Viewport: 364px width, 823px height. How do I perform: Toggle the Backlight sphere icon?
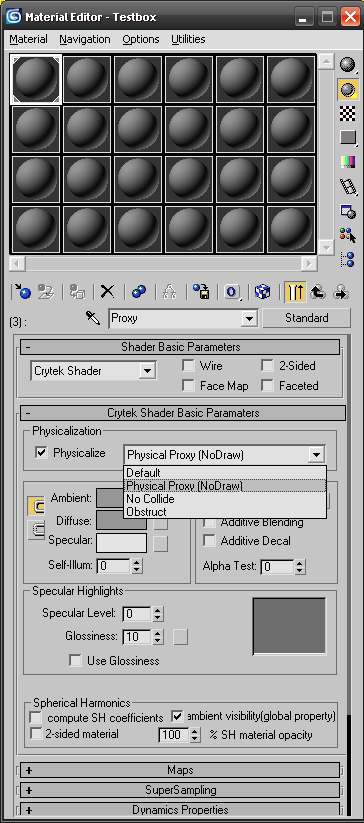[x=347, y=90]
